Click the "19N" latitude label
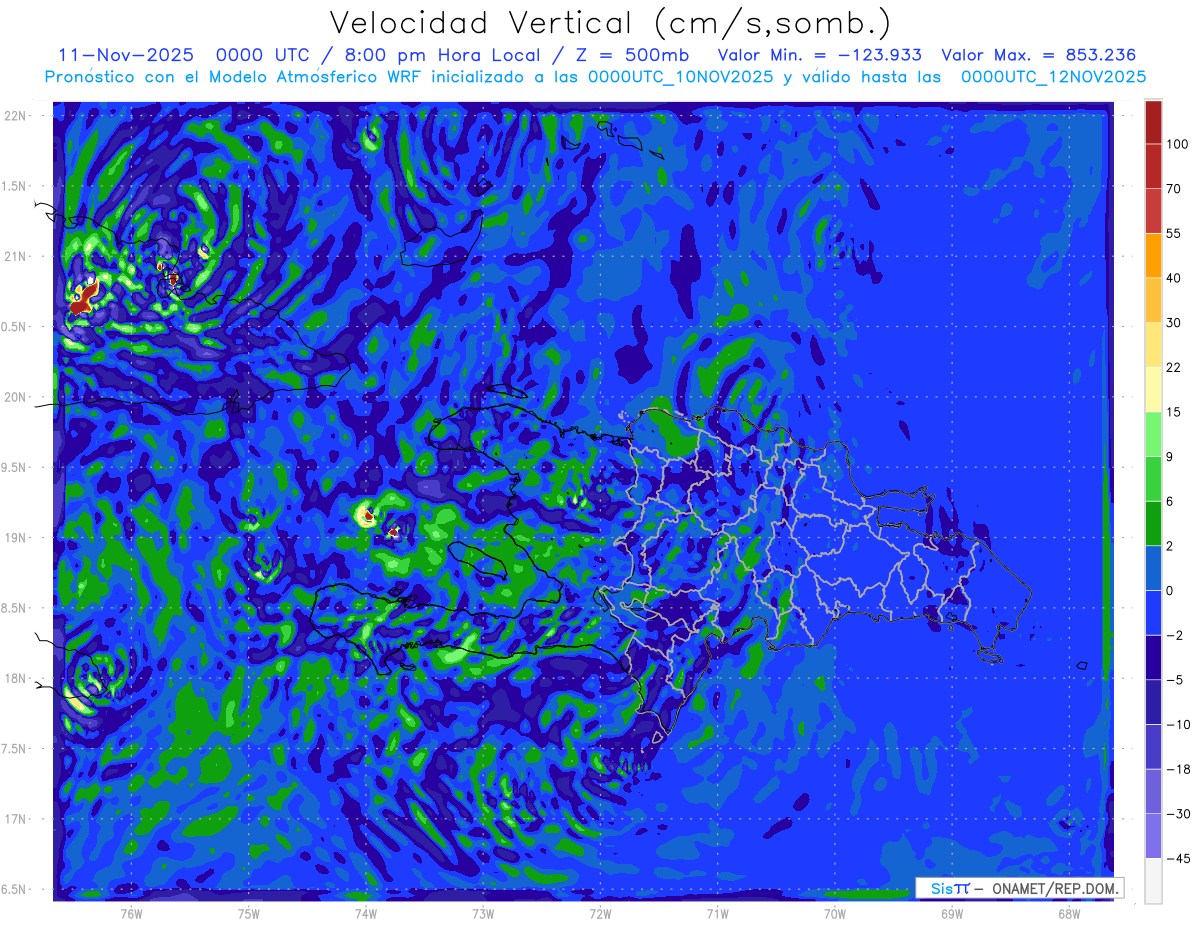The height and width of the screenshot is (927, 1200). (17, 538)
